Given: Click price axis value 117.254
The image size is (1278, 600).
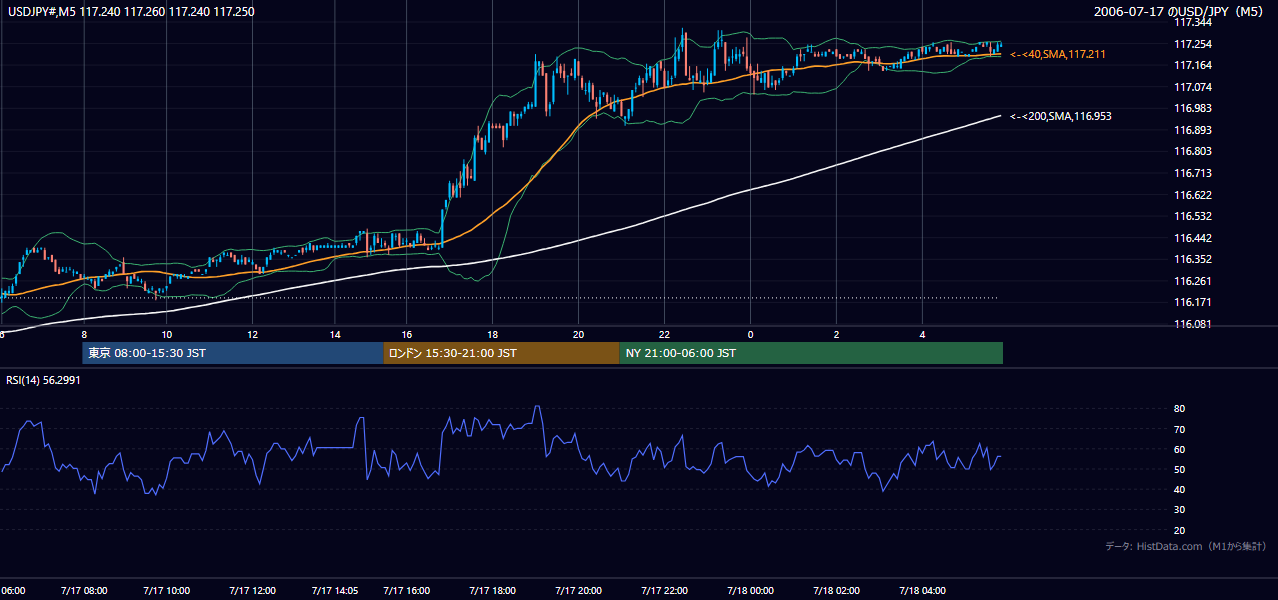Looking at the screenshot, I should (1193, 44).
